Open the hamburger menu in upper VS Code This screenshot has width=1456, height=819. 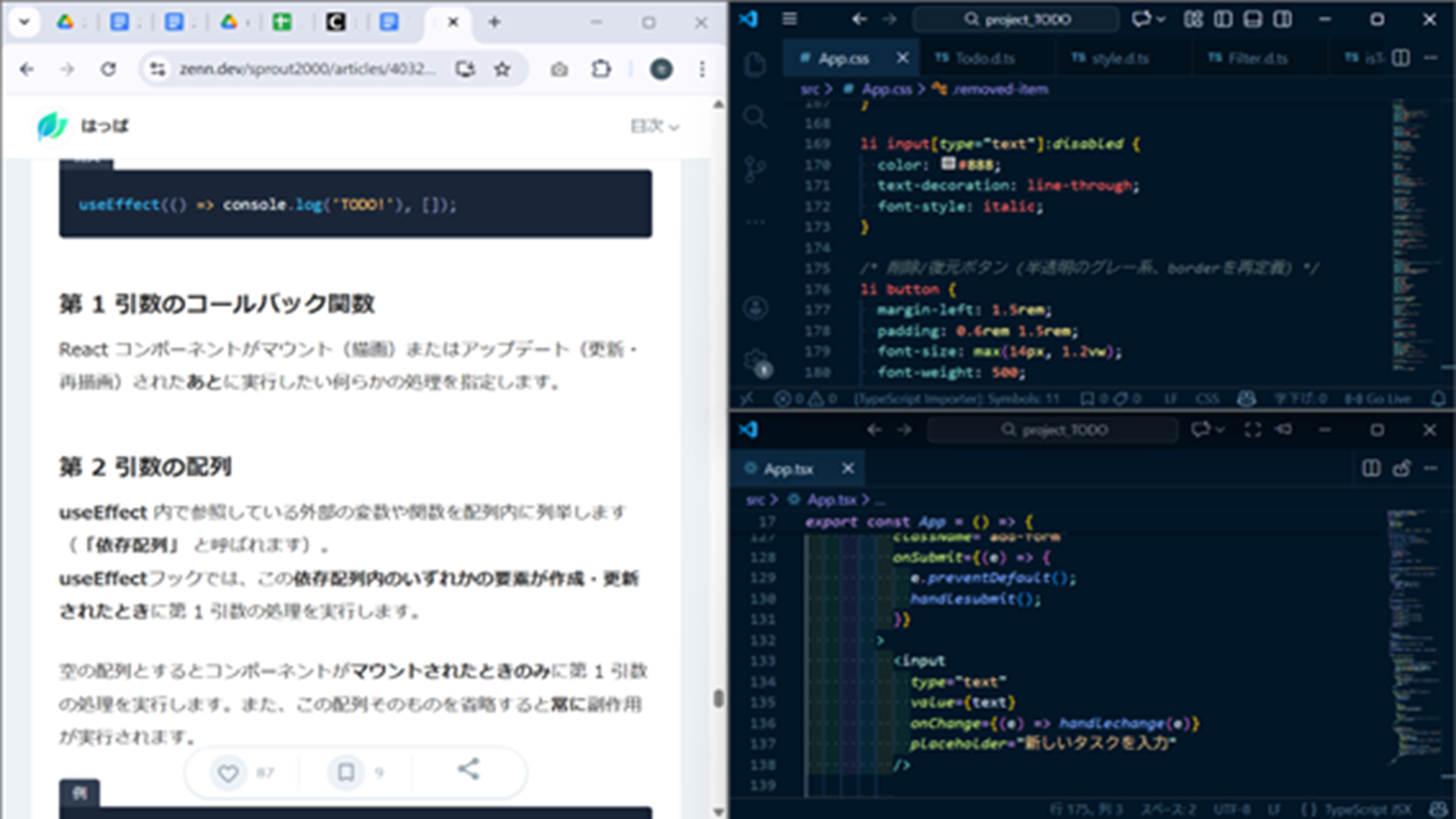[789, 19]
